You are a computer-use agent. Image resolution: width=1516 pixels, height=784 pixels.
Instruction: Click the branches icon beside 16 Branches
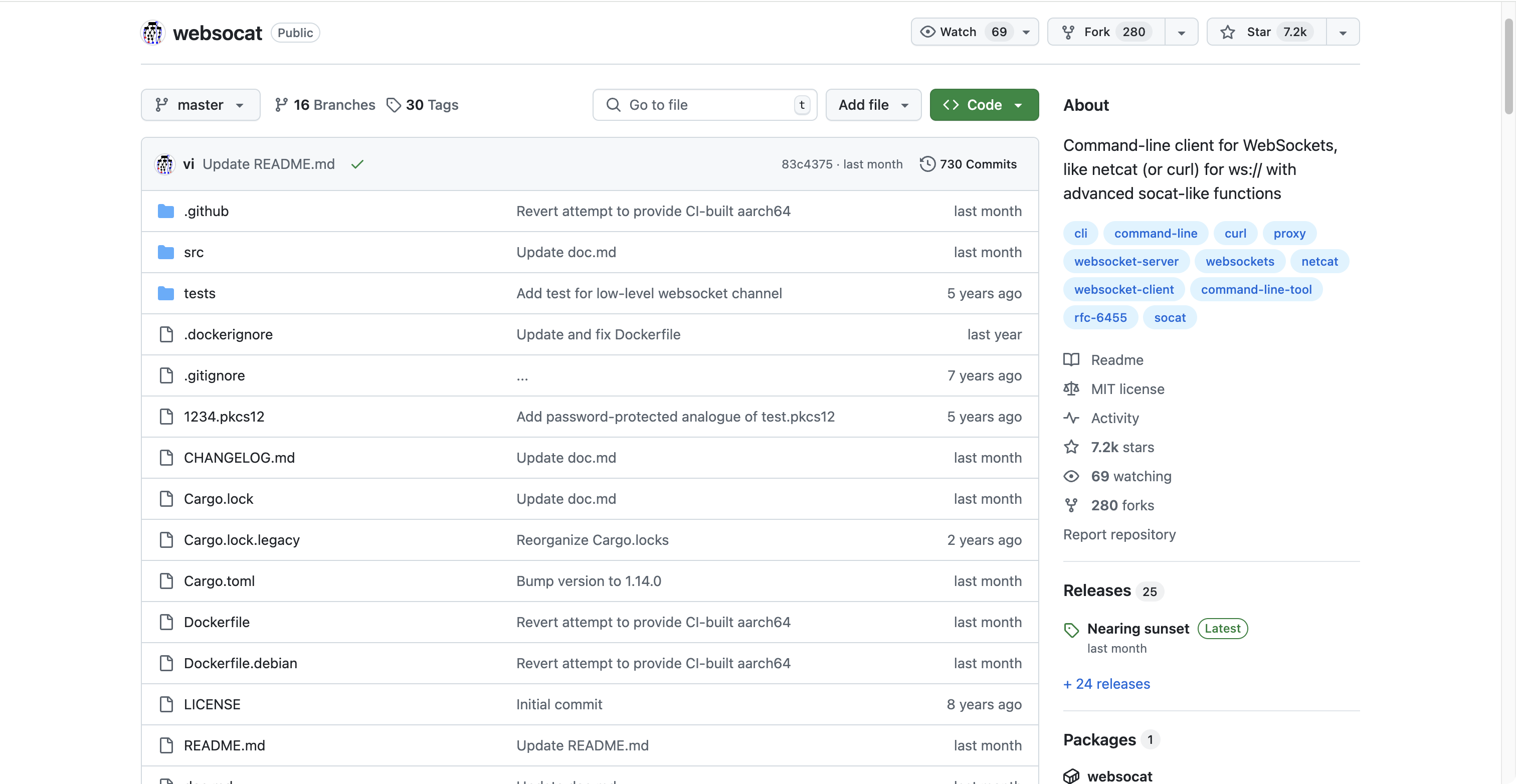pos(281,105)
